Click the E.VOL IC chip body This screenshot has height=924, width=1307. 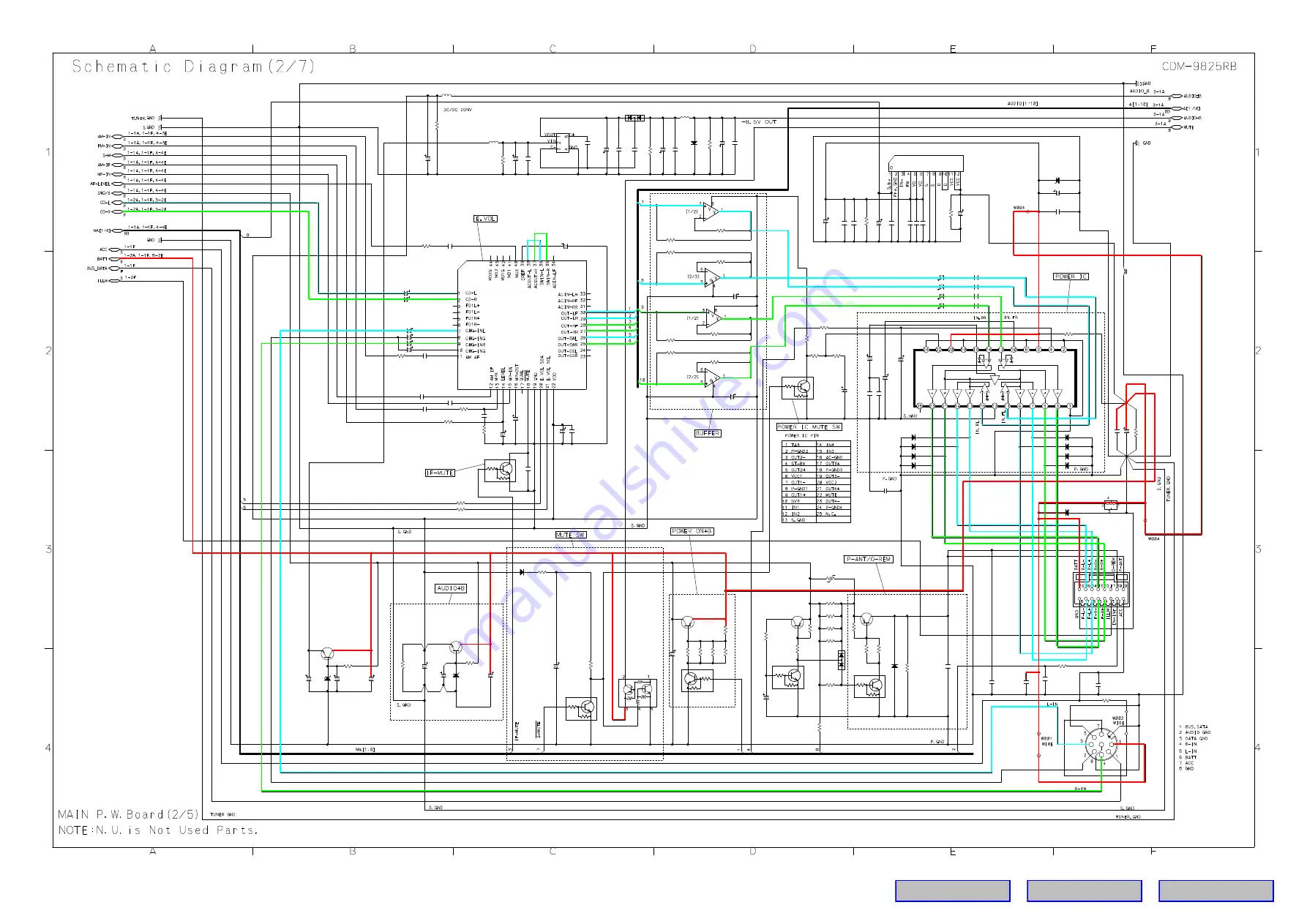click(522, 326)
